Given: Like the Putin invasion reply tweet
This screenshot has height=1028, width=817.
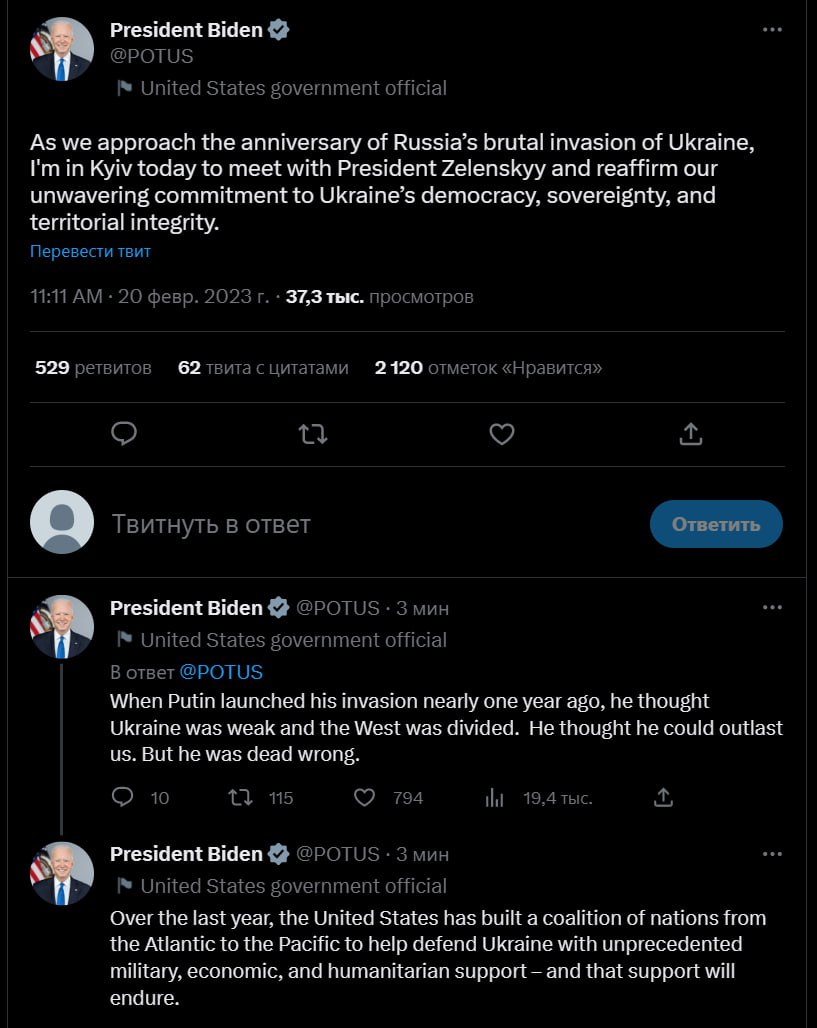Looking at the screenshot, I should click(x=366, y=797).
